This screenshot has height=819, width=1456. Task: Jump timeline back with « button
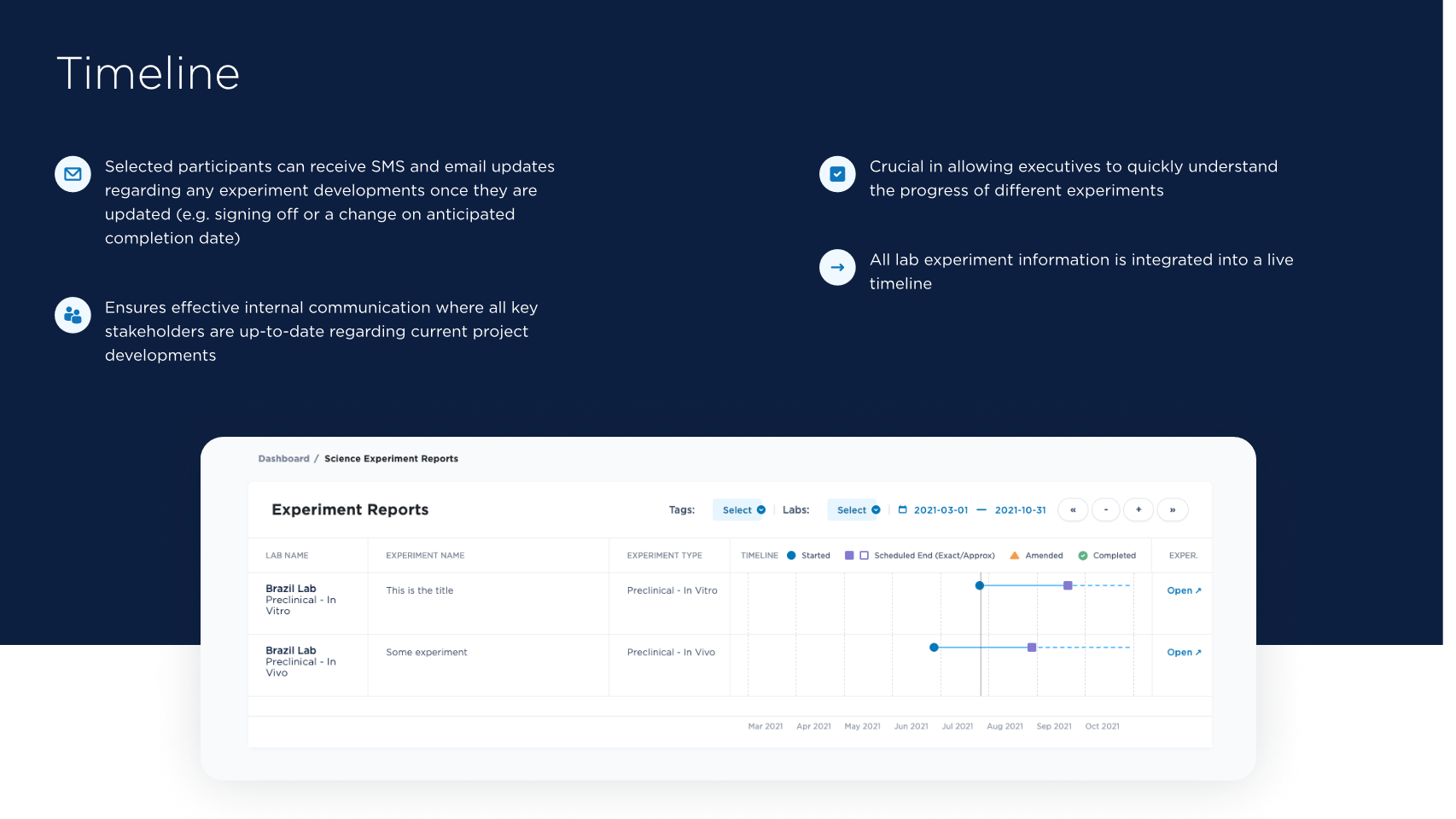pos(1073,509)
